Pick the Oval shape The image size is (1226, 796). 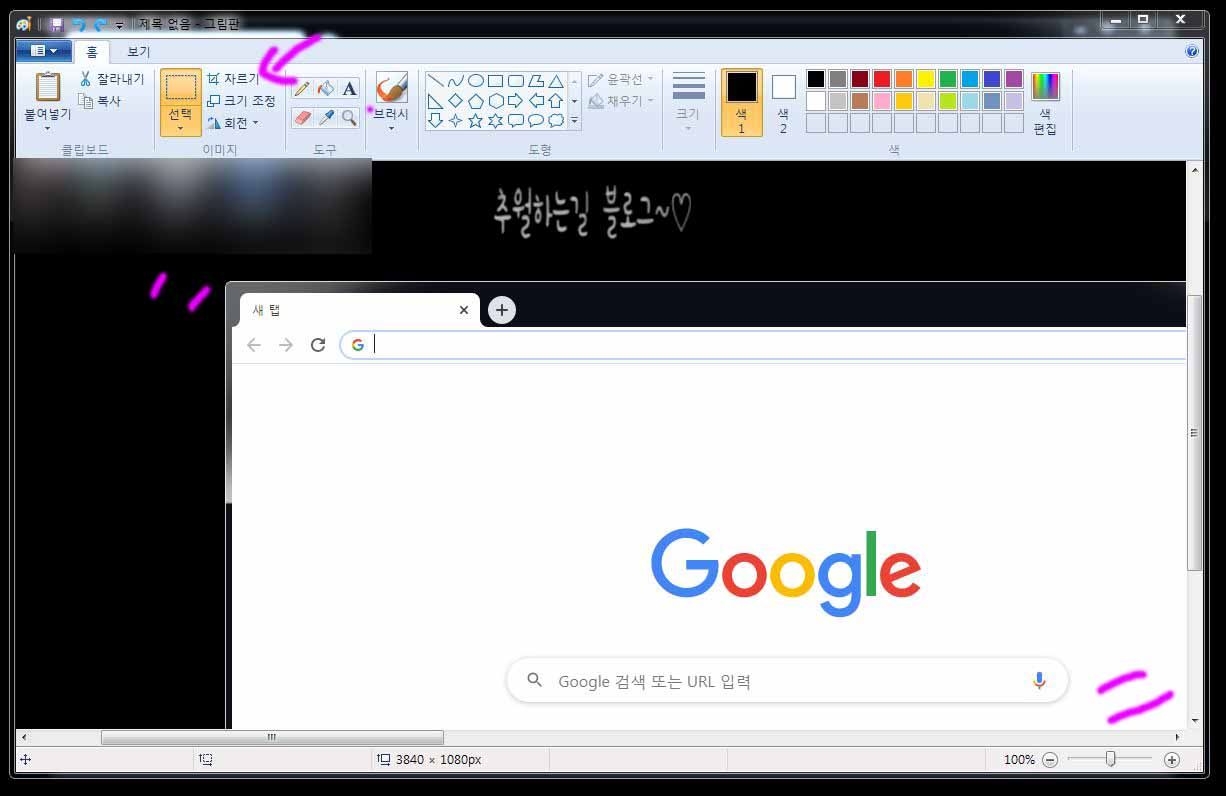476,81
